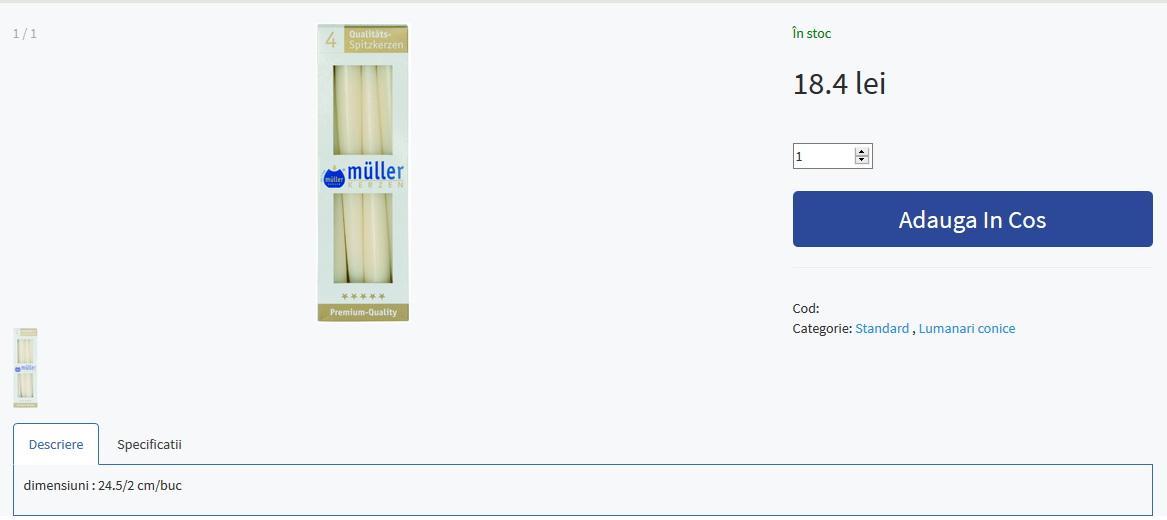This screenshot has height=520, width=1167.
Task: Click the În stoc availability label
Action: [x=812, y=33]
